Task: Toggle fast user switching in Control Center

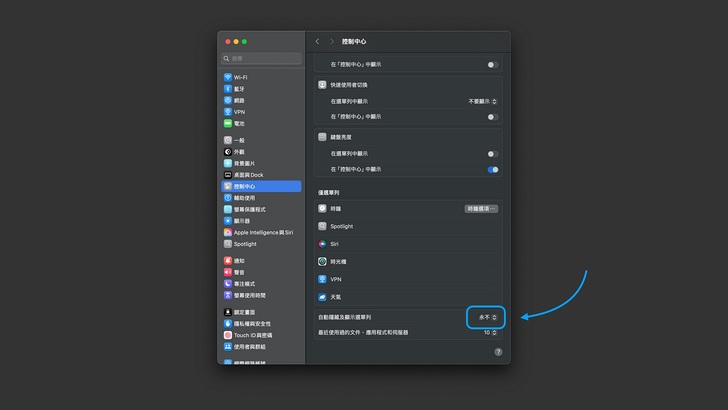Action: (492, 117)
